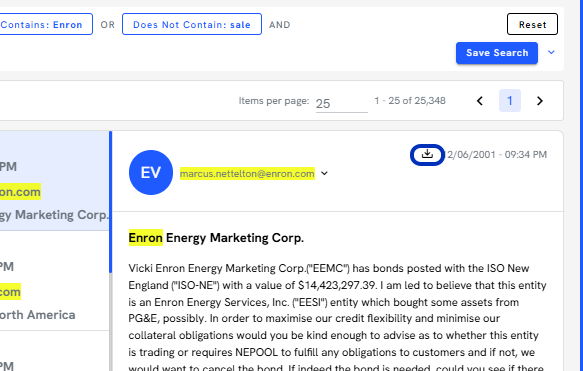583x371 pixels.
Task: Click the email timestamp 2/06/2001
Action: click(497, 155)
